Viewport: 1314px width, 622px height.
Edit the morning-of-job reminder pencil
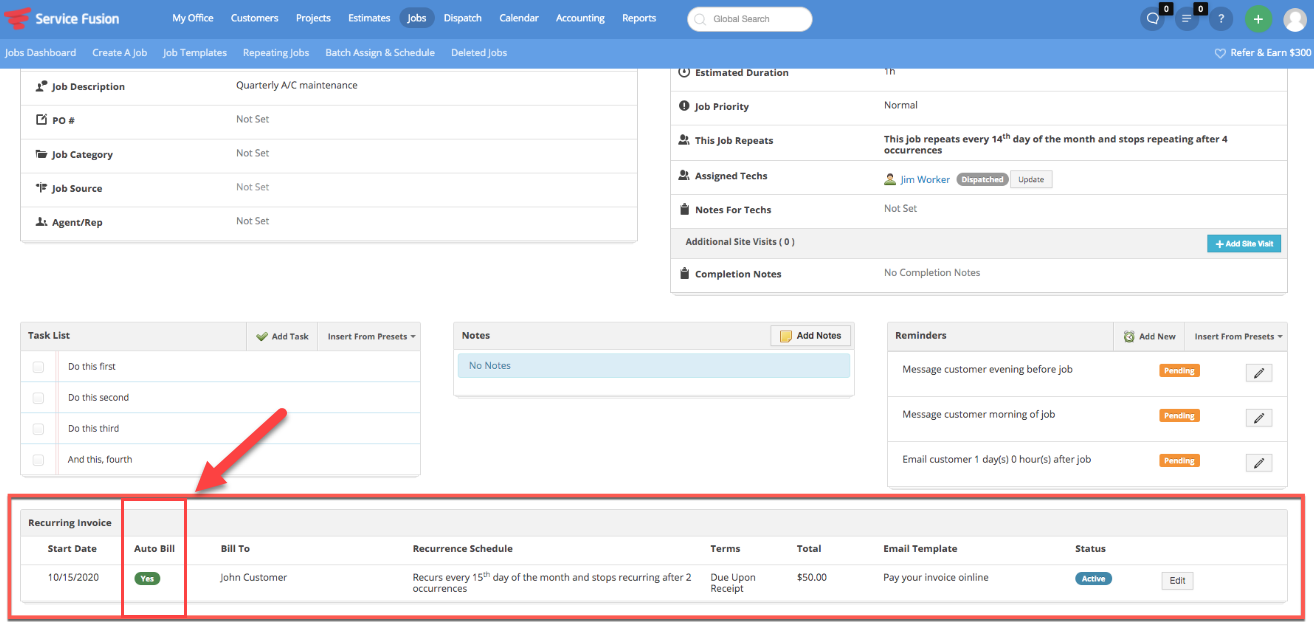(x=1259, y=418)
